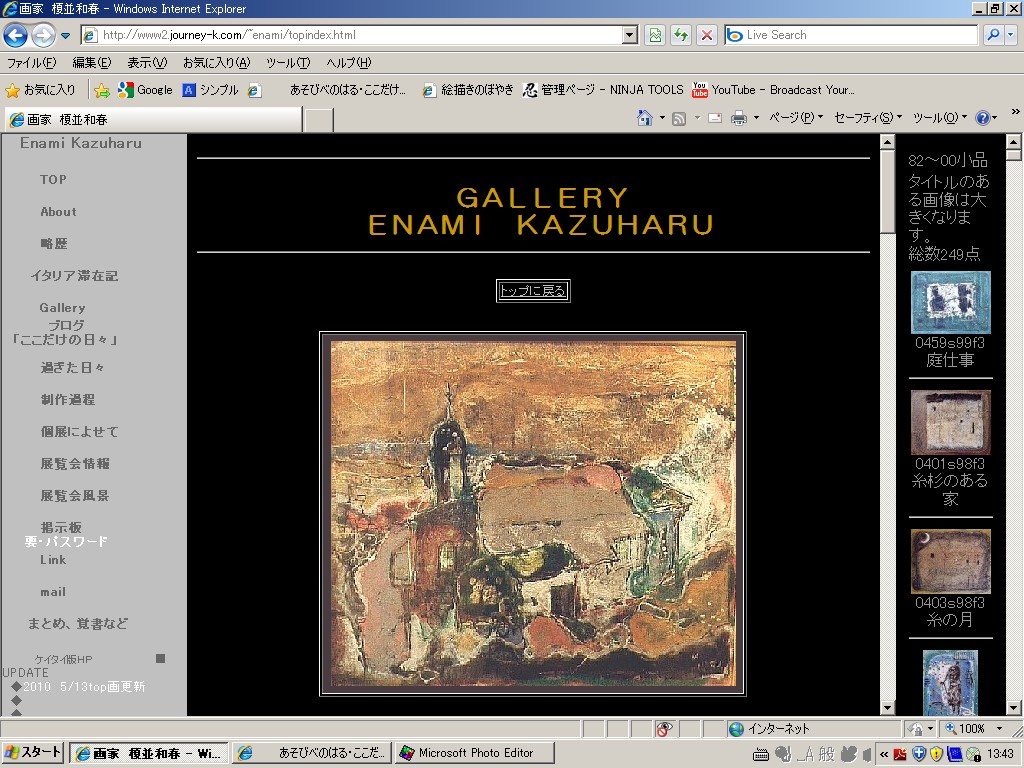1024x768 pixels.
Task: Open the ページ(P) command menu
Action: [x=795, y=118]
